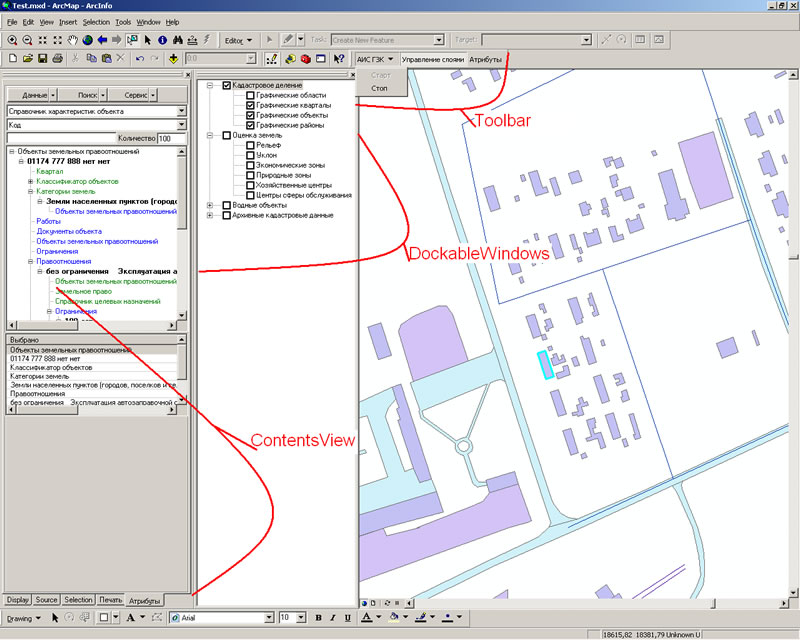Image resolution: width=800 pixels, height=640 pixels.
Task: Select the Zoom Out tool
Action: click(28, 40)
